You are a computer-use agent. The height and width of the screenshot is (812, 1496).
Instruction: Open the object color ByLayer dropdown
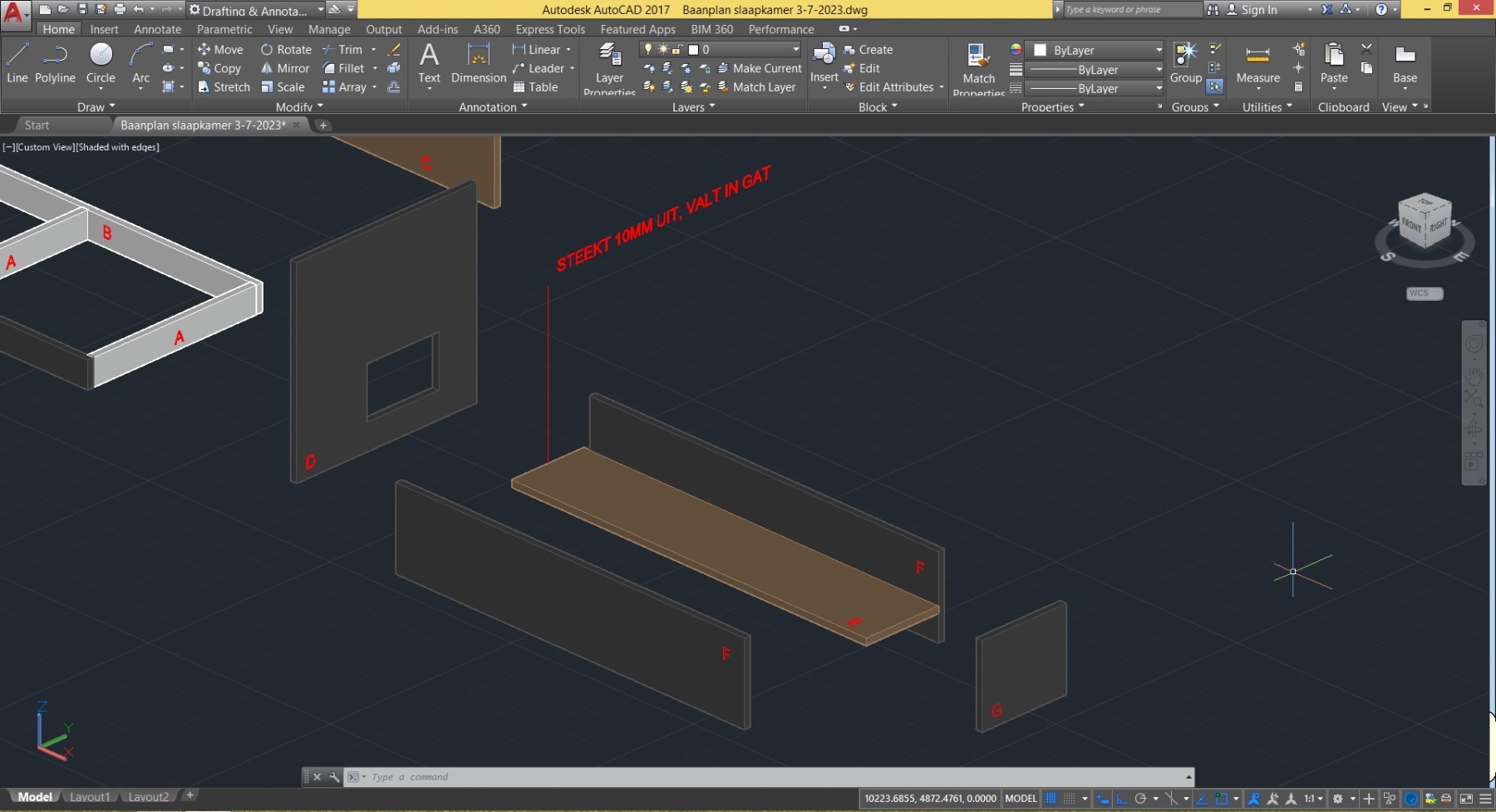coord(1095,50)
